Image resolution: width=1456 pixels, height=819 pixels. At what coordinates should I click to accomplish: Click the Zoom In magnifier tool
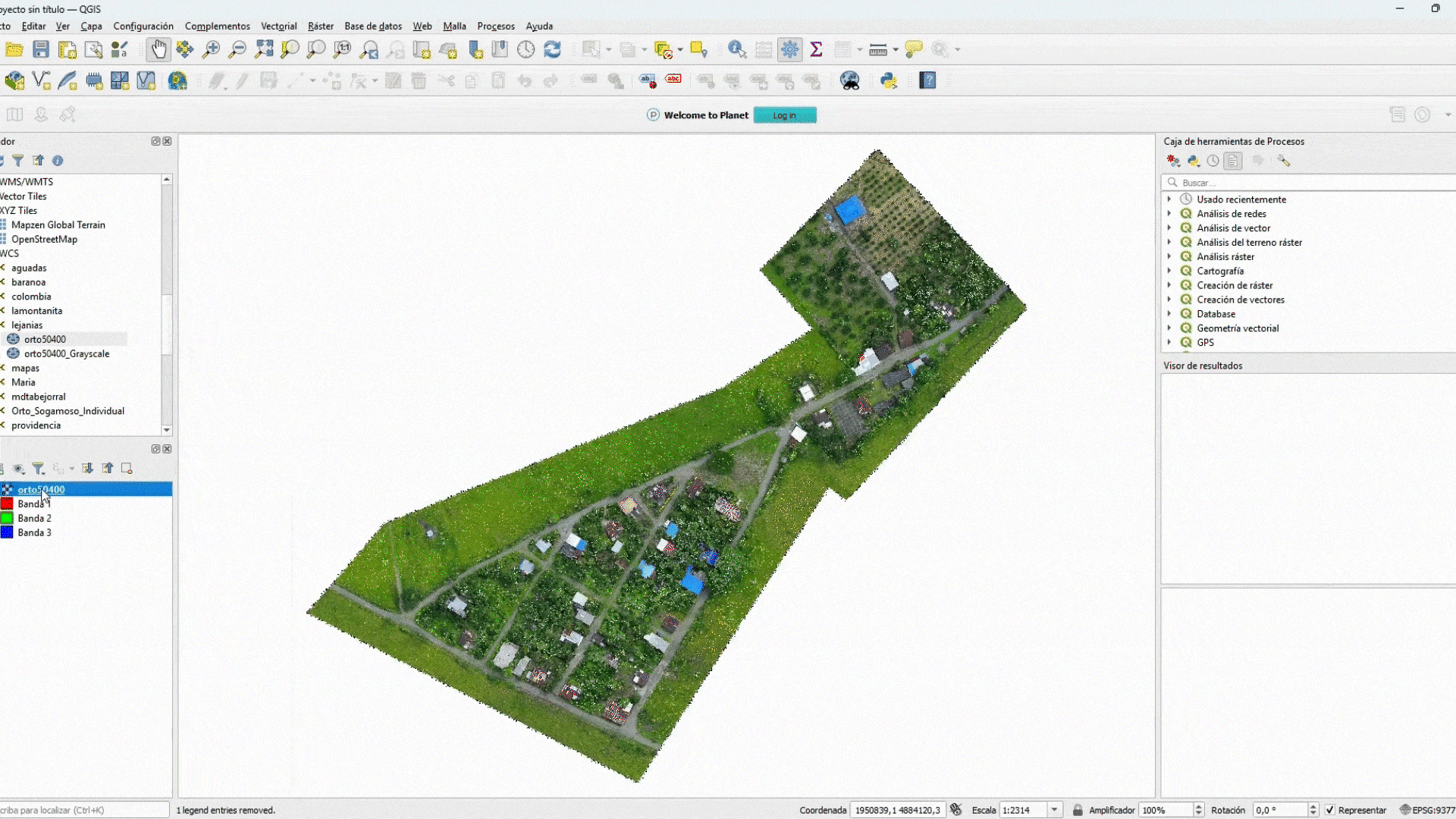coord(211,50)
